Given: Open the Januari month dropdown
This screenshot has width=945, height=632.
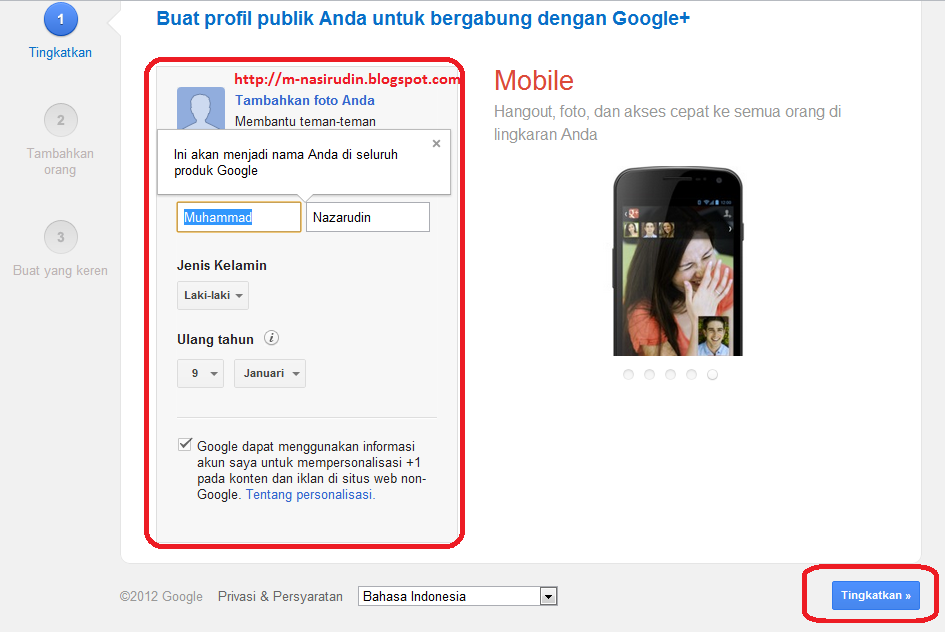Looking at the screenshot, I should (270, 374).
